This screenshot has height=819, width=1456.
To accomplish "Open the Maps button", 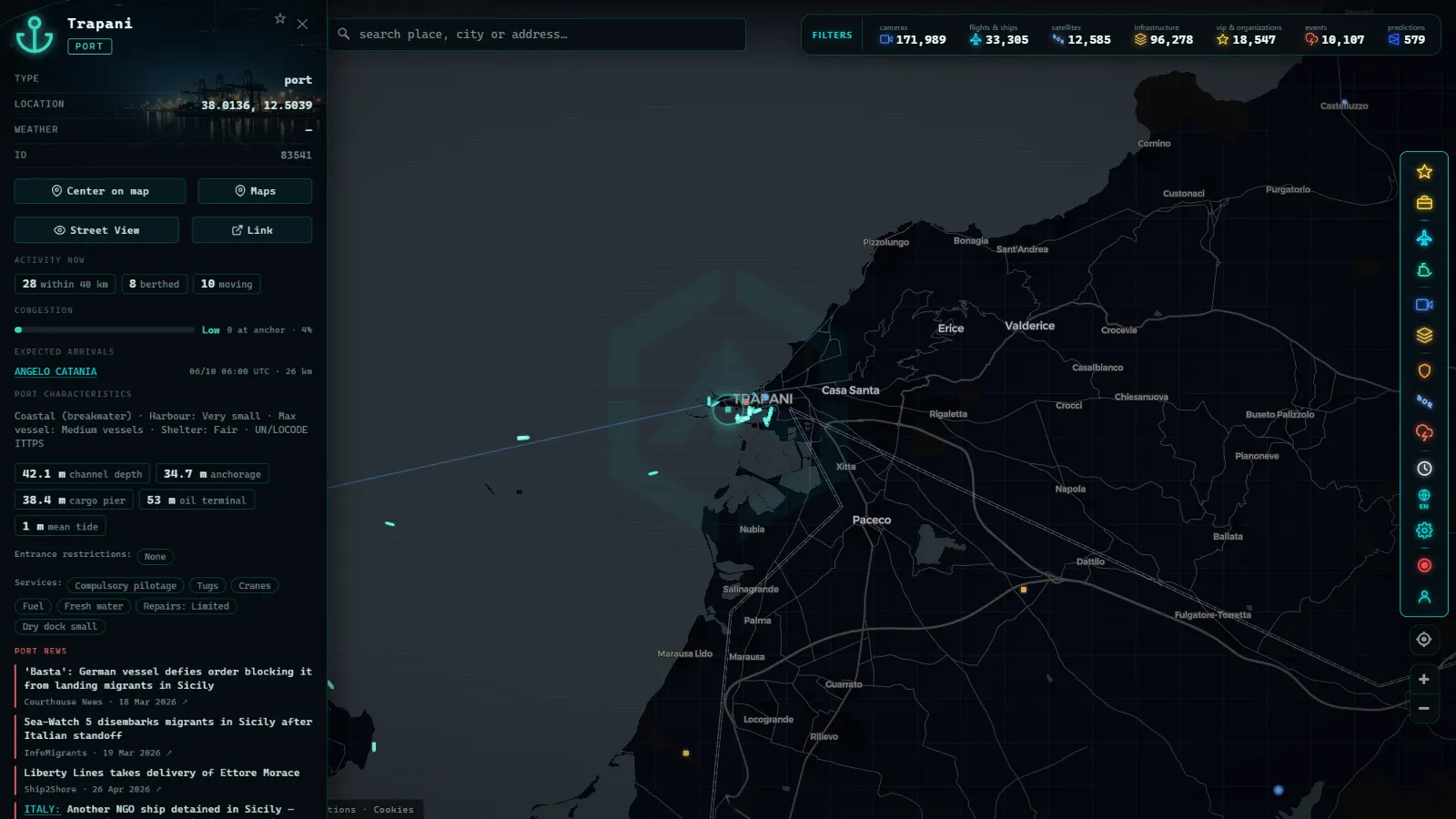I will (255, 191).
